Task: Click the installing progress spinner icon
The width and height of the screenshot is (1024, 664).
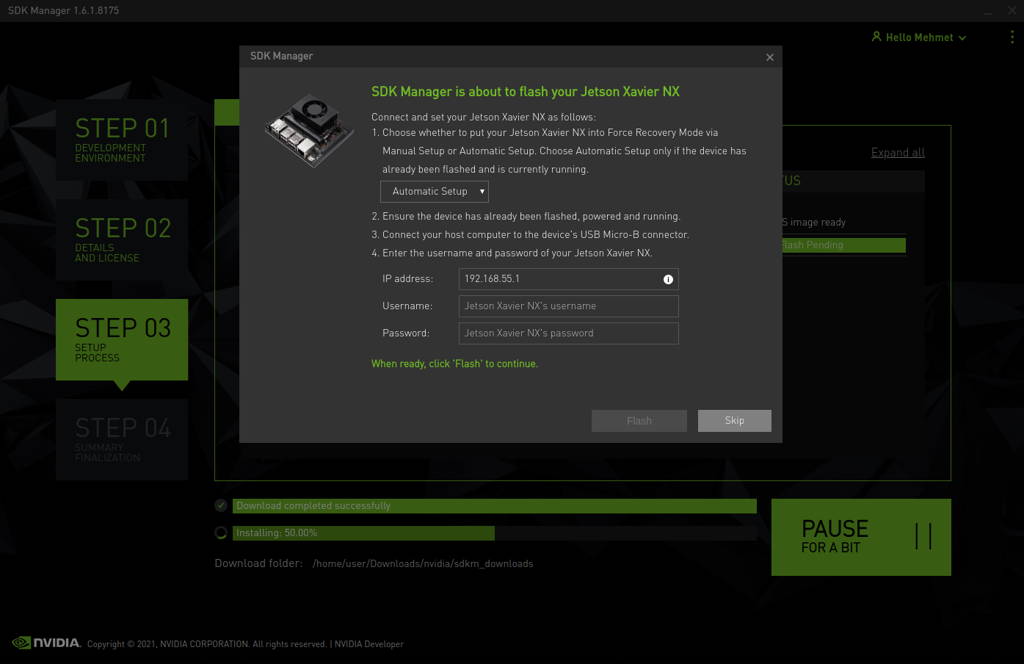Action: tap(221, 533)
